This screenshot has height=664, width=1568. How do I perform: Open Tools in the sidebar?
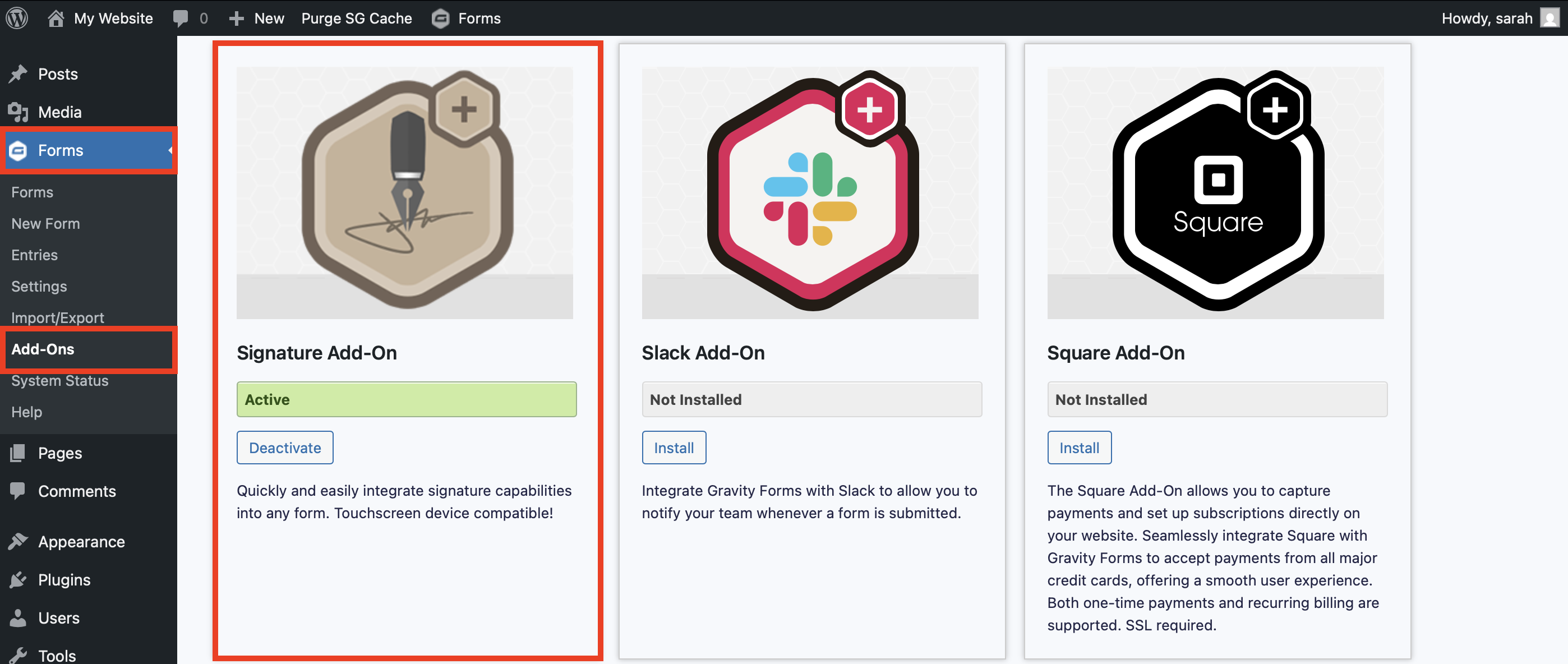coord(57,656)
